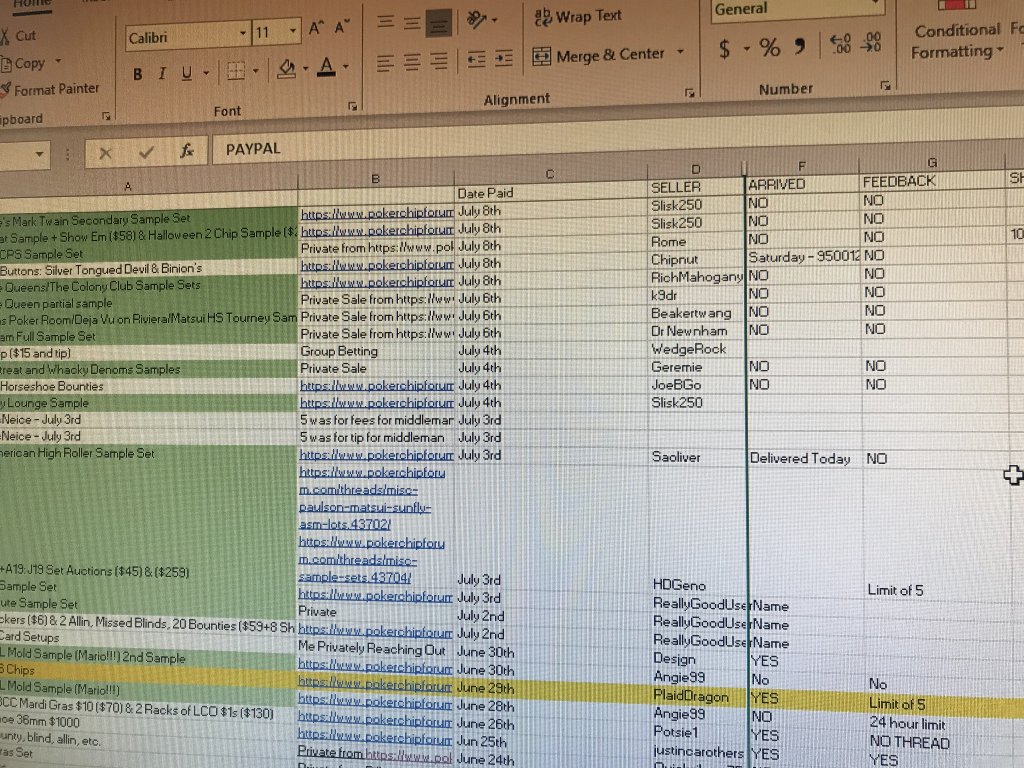1024x768 pixels.
Task: Toggle Wrap Text for the cell
Action: 577,16
